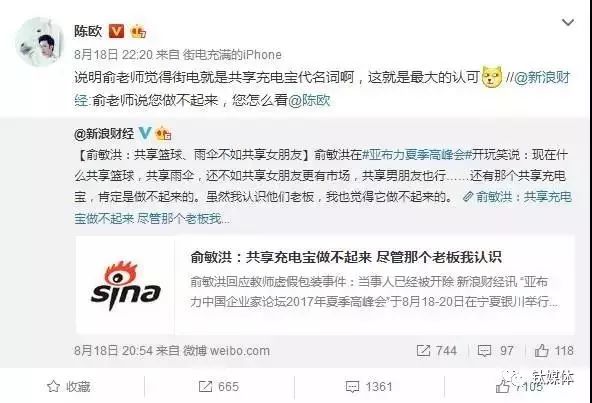Viewport: 592px width, 403px height.
Task: Click the Sina logo article thumbnail
Action: click(125, 285)
